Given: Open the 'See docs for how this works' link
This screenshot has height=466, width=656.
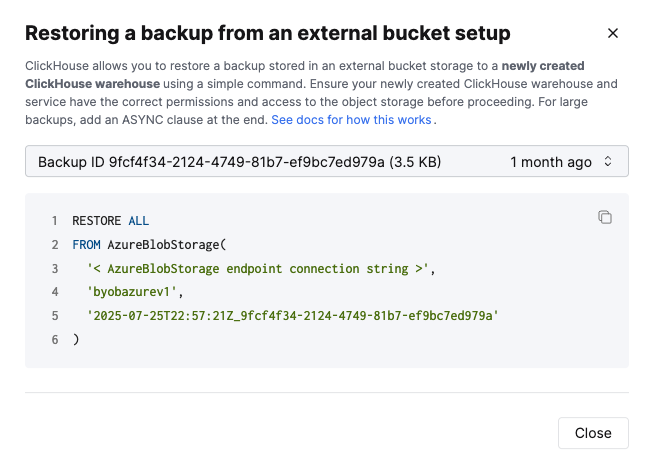Looking at the screenshot, I should coord(352,120).
